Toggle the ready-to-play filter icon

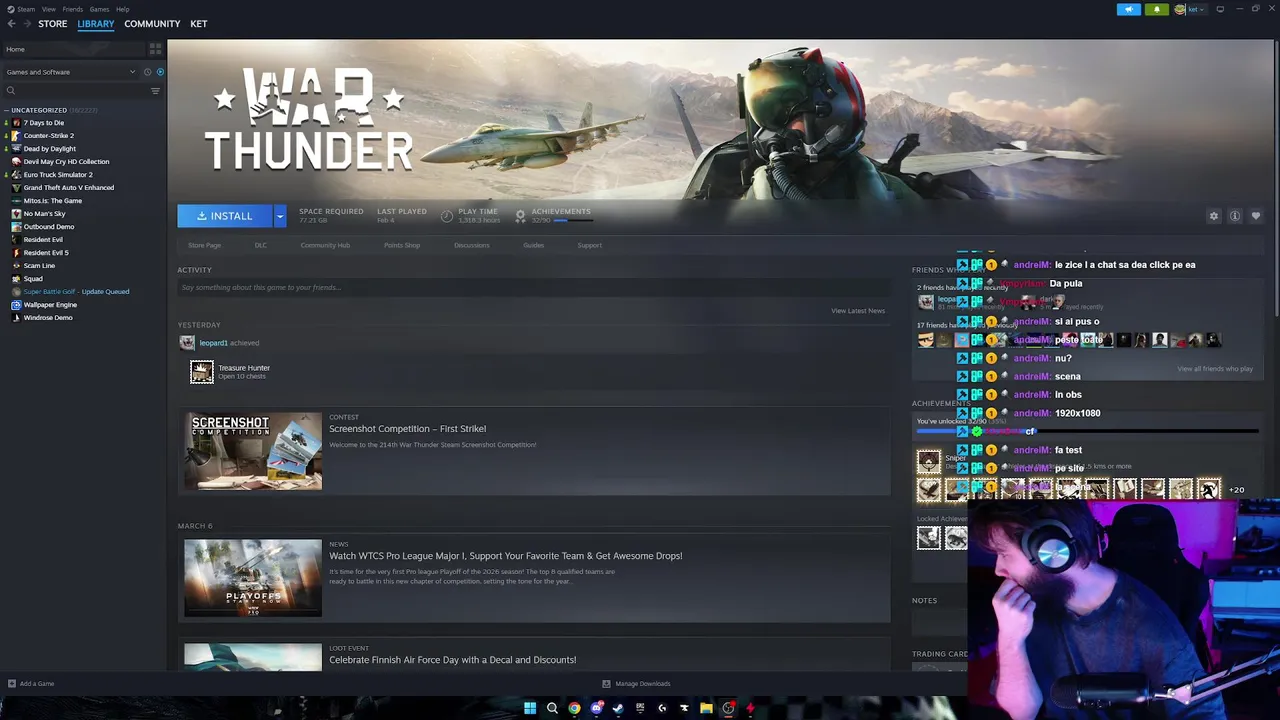160,72
